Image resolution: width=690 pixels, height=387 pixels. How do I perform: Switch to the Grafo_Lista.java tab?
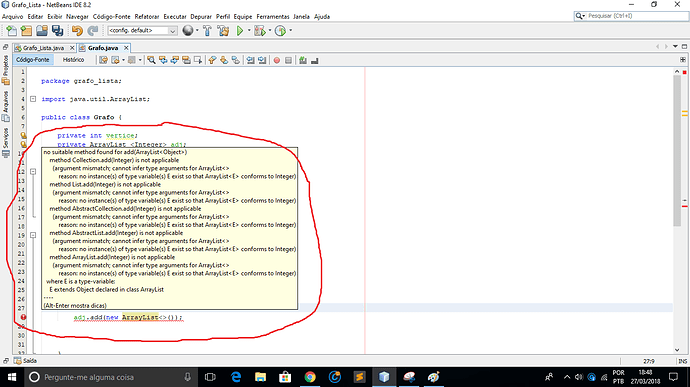43,48
